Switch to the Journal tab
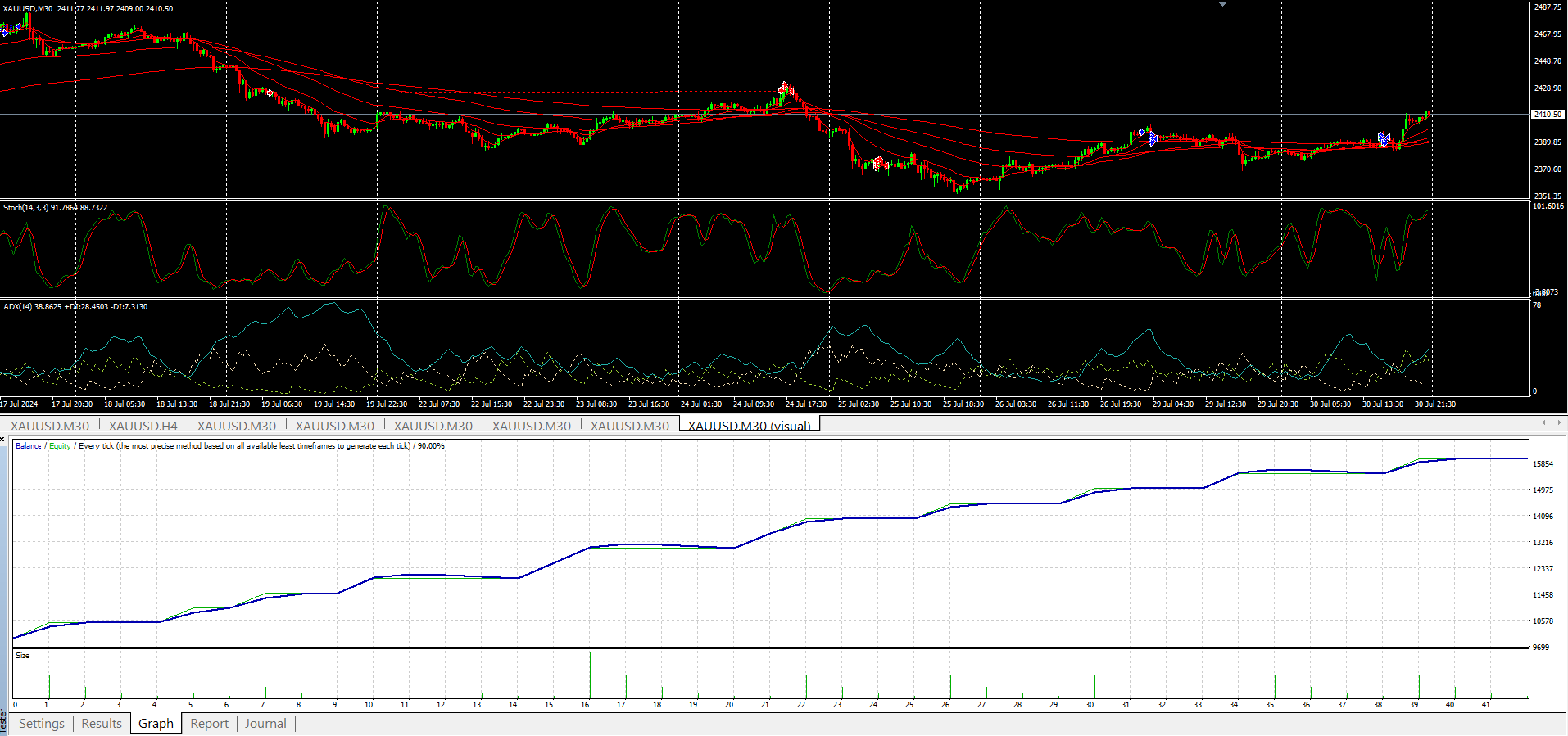The image size is (1568, 736). pyautogui.click(x=265, y=724)
